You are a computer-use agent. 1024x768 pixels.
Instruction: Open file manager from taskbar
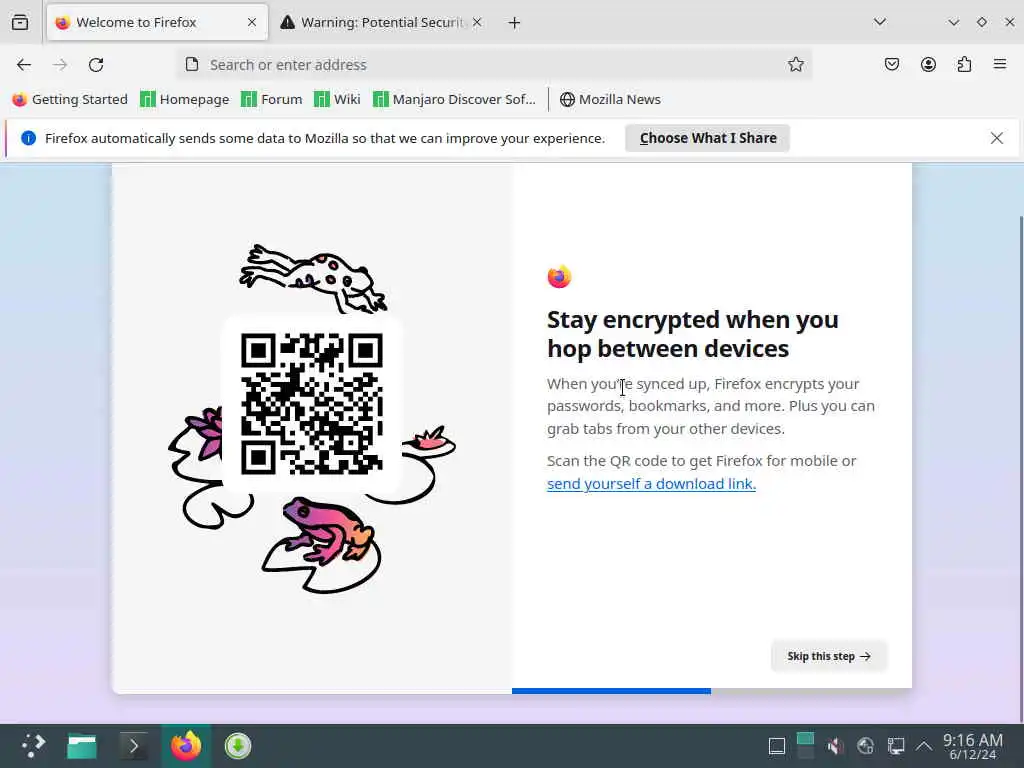(82, 746)
